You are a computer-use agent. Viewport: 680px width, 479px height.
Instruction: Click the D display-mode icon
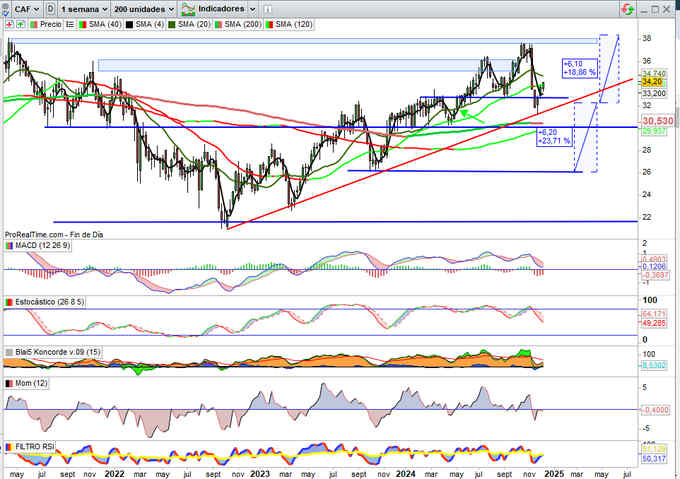point(49,8)
